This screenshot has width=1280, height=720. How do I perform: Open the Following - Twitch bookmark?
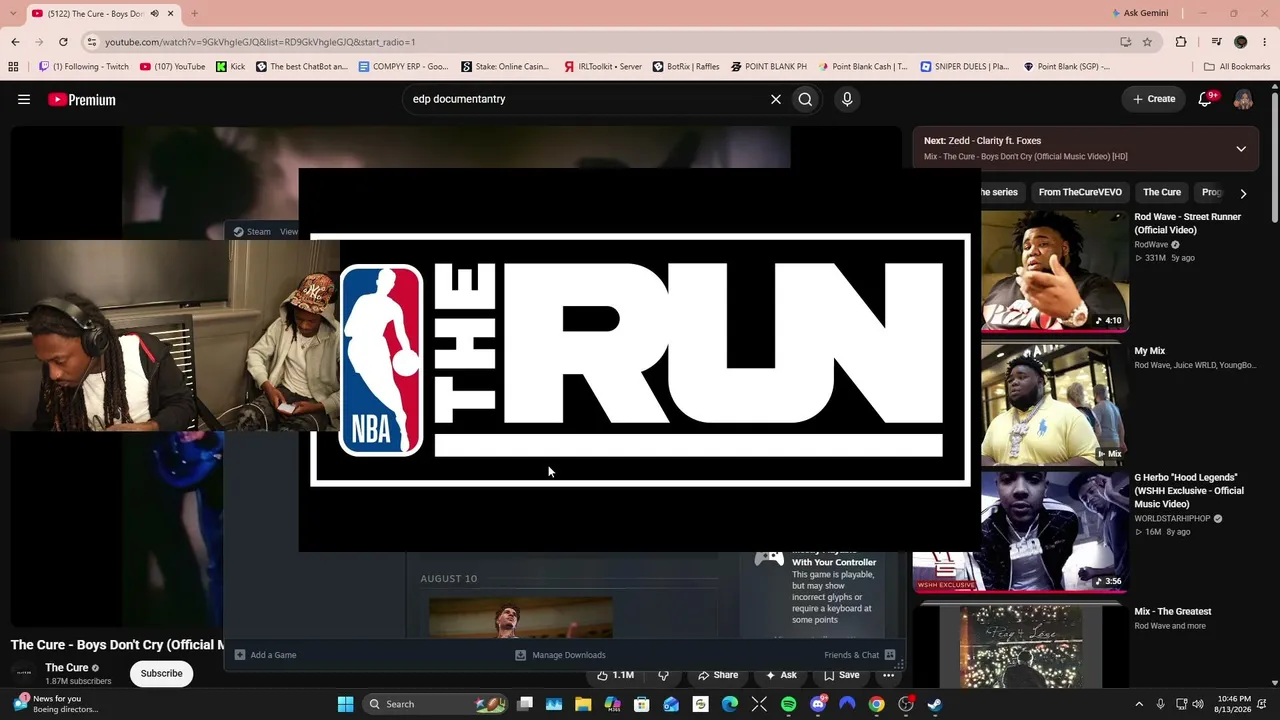tap(84, 67)
